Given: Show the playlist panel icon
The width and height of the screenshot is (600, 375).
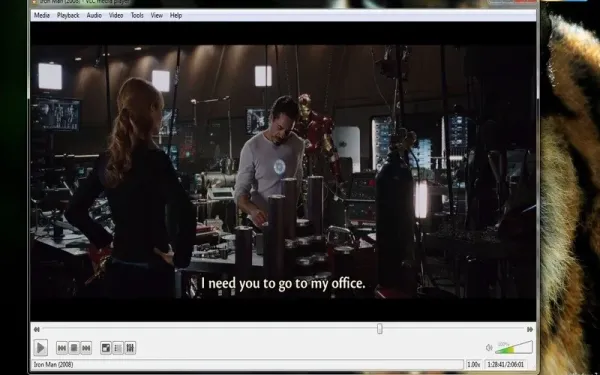Looking at the screenshot, I should click(x=118, y=348).
